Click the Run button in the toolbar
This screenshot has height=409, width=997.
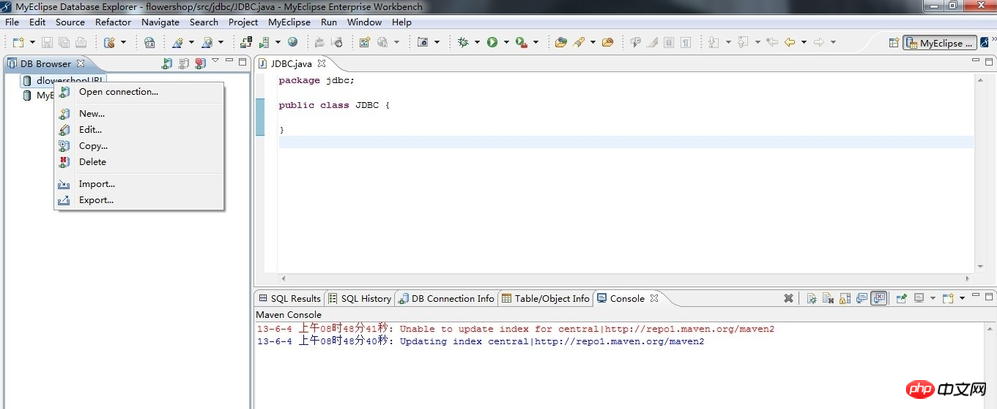492,42
